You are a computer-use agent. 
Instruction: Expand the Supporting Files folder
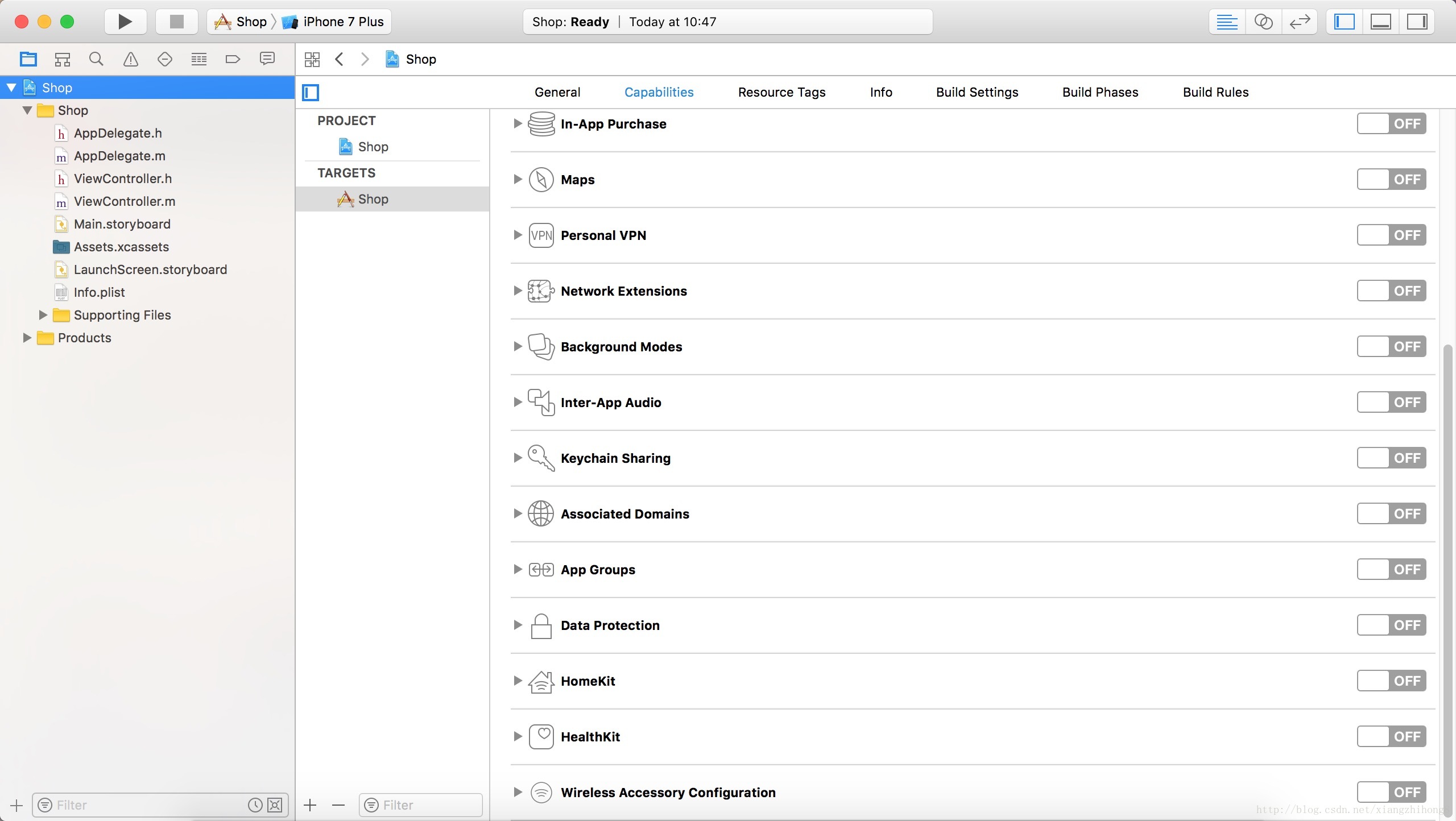[x=43, y=314]
